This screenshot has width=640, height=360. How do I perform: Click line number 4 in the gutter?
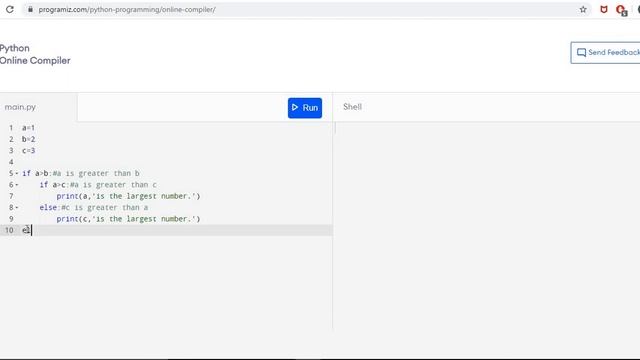point(11,162)
